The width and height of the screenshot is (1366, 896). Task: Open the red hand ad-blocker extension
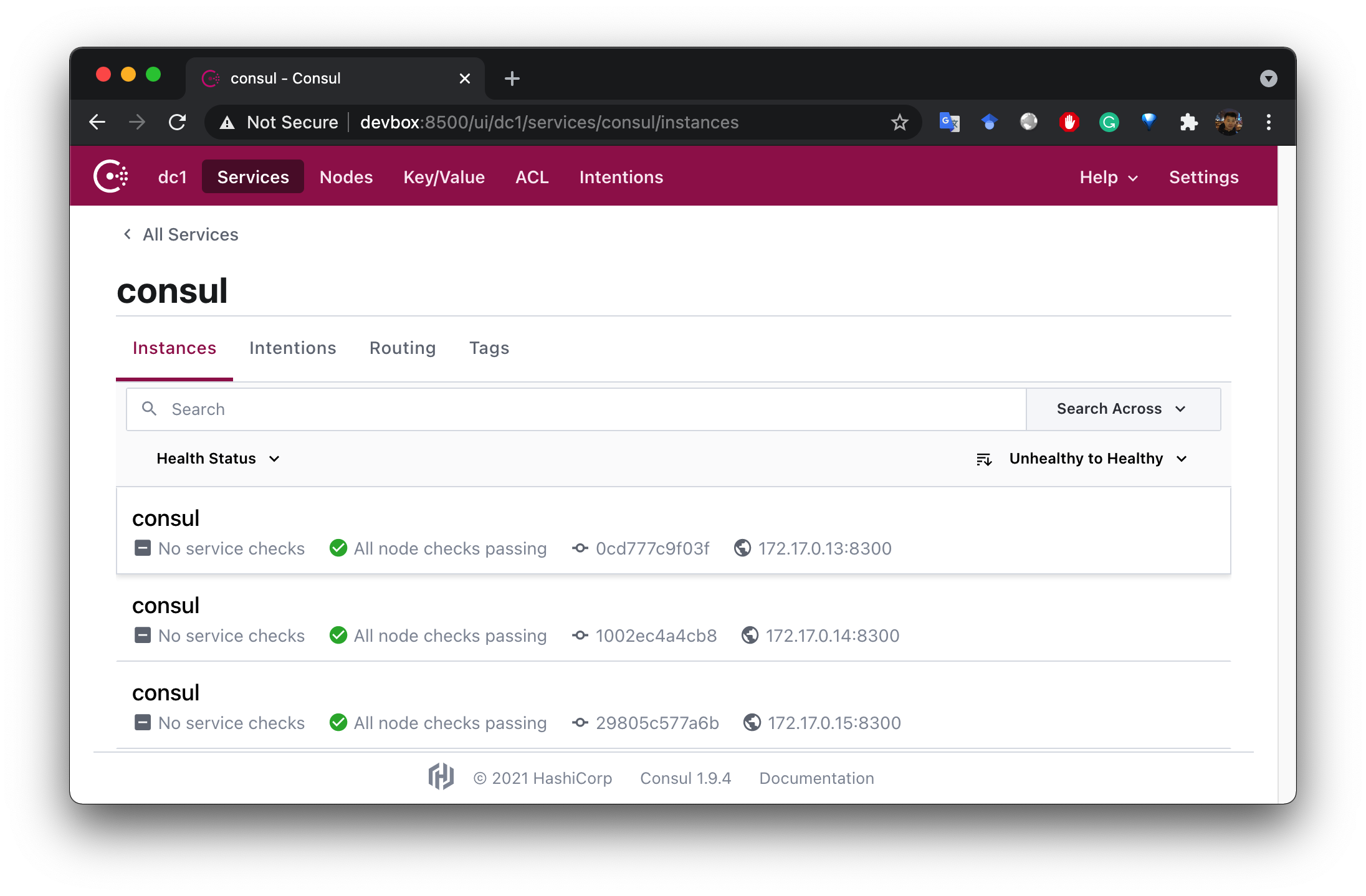point(1069,122)
